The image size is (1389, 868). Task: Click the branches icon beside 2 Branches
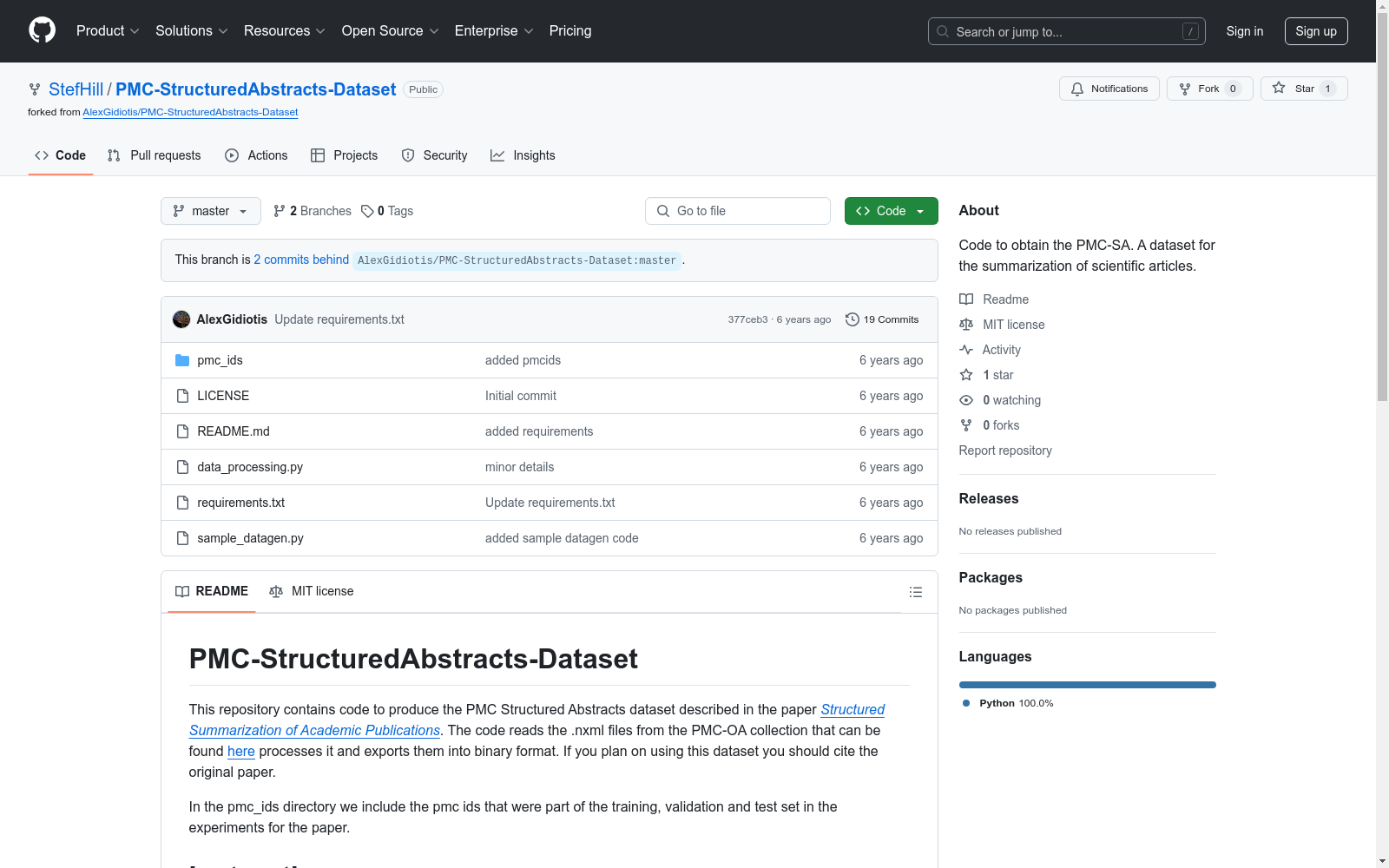tap(280, 211)
